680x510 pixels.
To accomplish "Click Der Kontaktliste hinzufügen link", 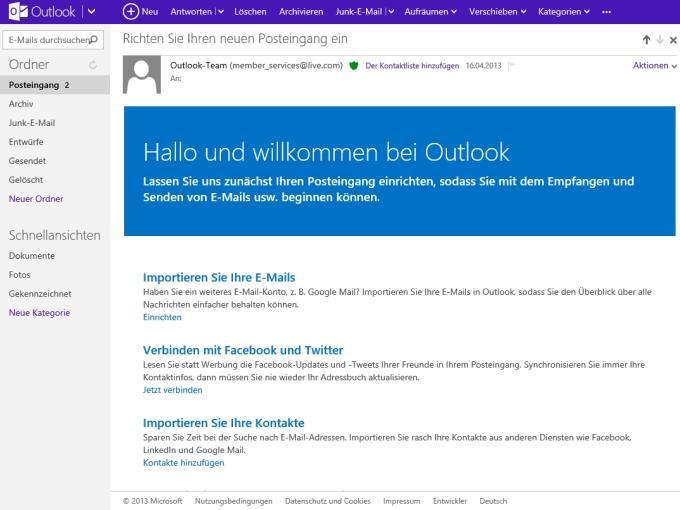I will click(x=412, y=66).
